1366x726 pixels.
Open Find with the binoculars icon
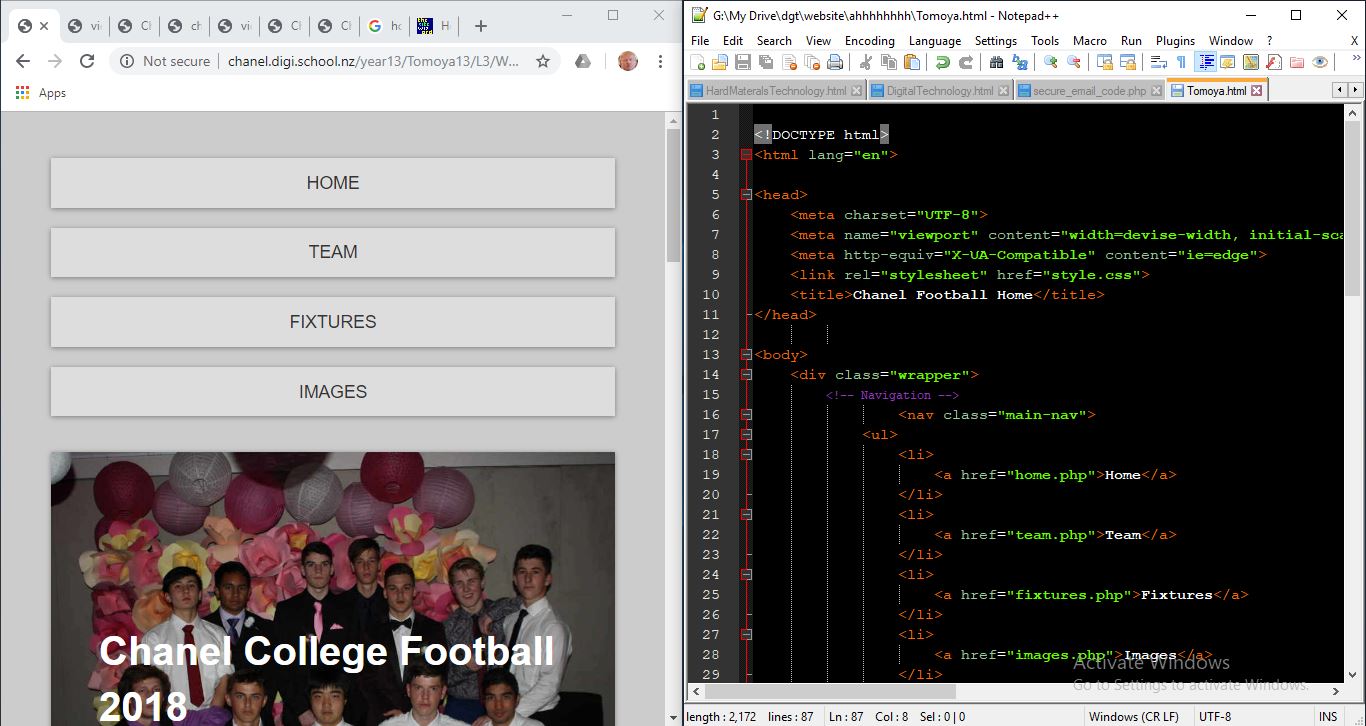[x=996, y=62]
